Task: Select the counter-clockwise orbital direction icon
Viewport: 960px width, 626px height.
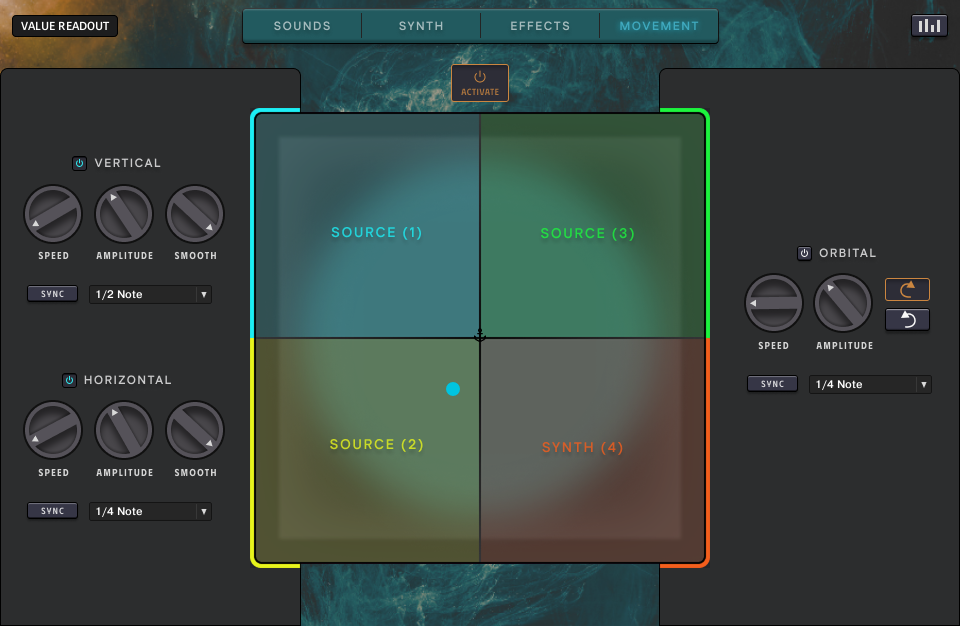Action: coord(907,320)
